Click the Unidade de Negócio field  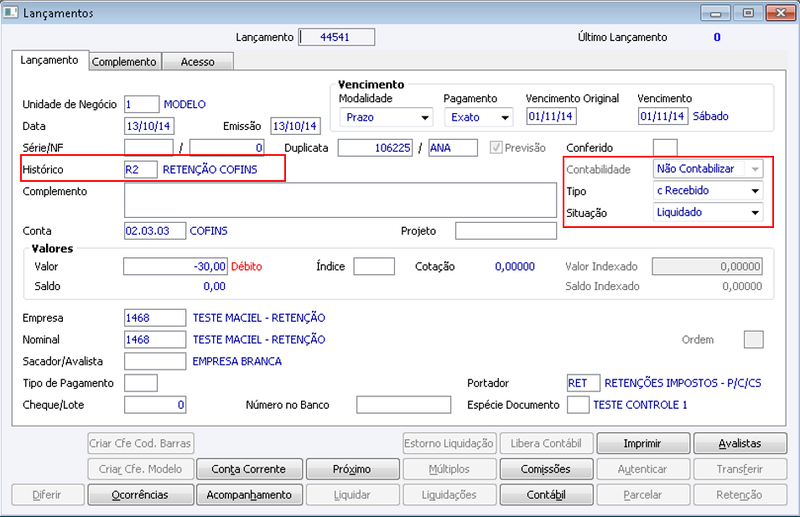[142, 105]
